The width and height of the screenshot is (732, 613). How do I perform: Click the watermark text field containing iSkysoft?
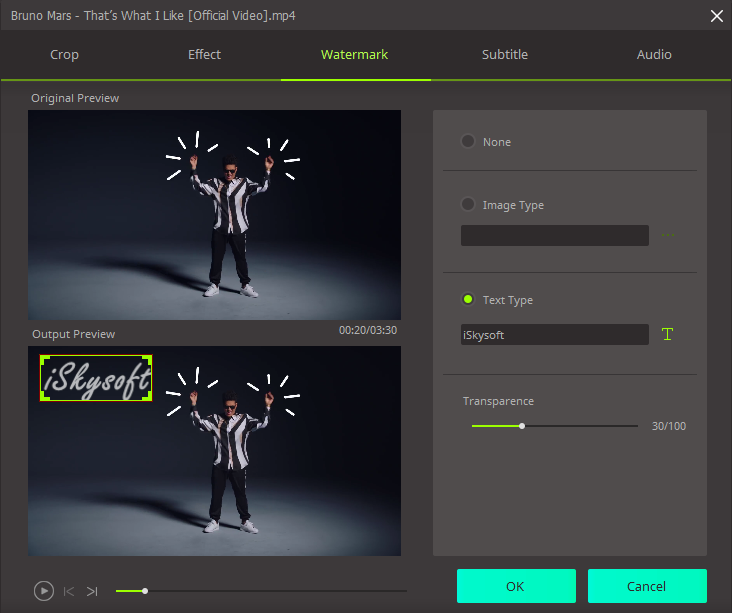tap(554, 335)
